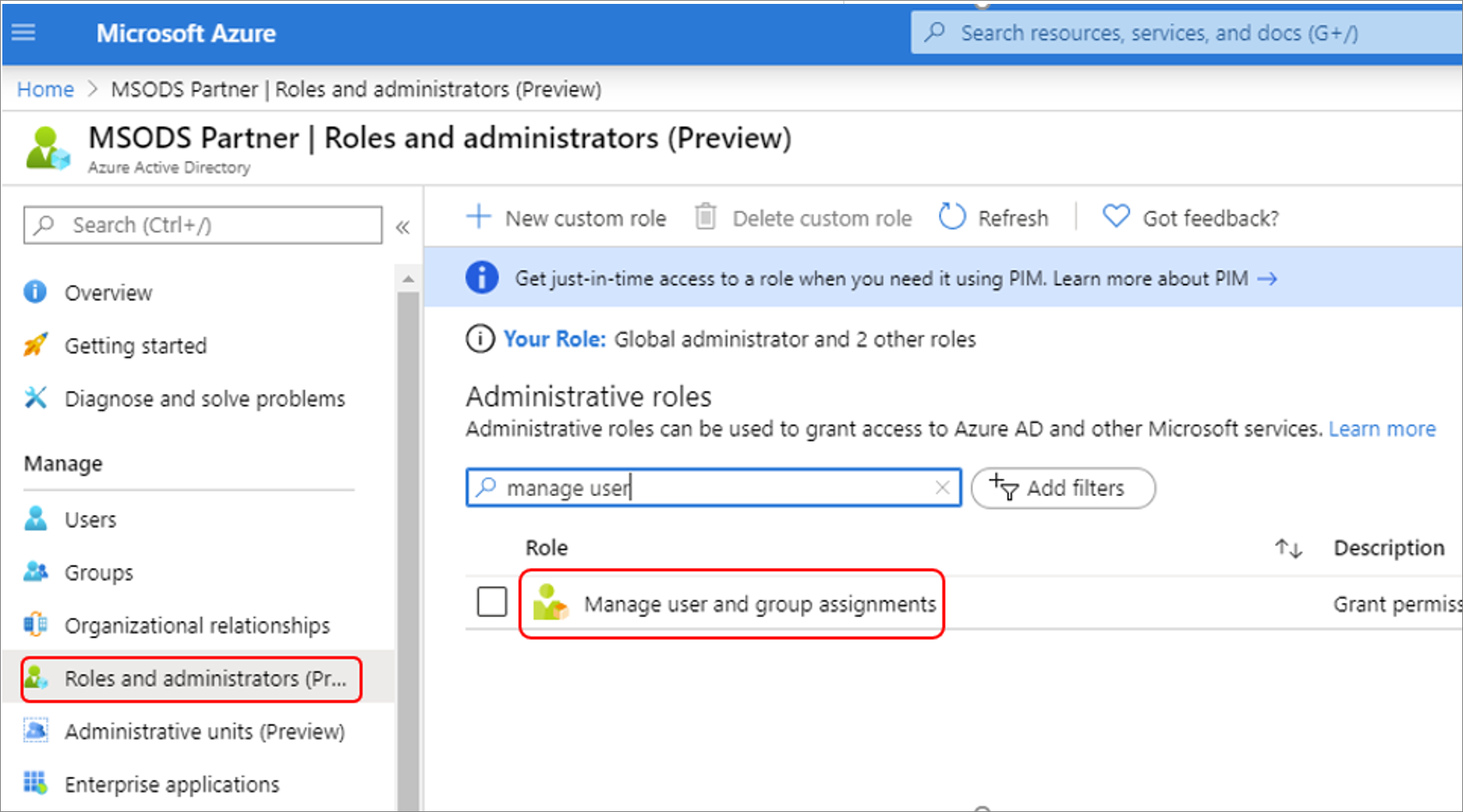This screenshot has width=1463, height=812.
Task: Open Overview in the sidebar
Action: pos(108,293)
